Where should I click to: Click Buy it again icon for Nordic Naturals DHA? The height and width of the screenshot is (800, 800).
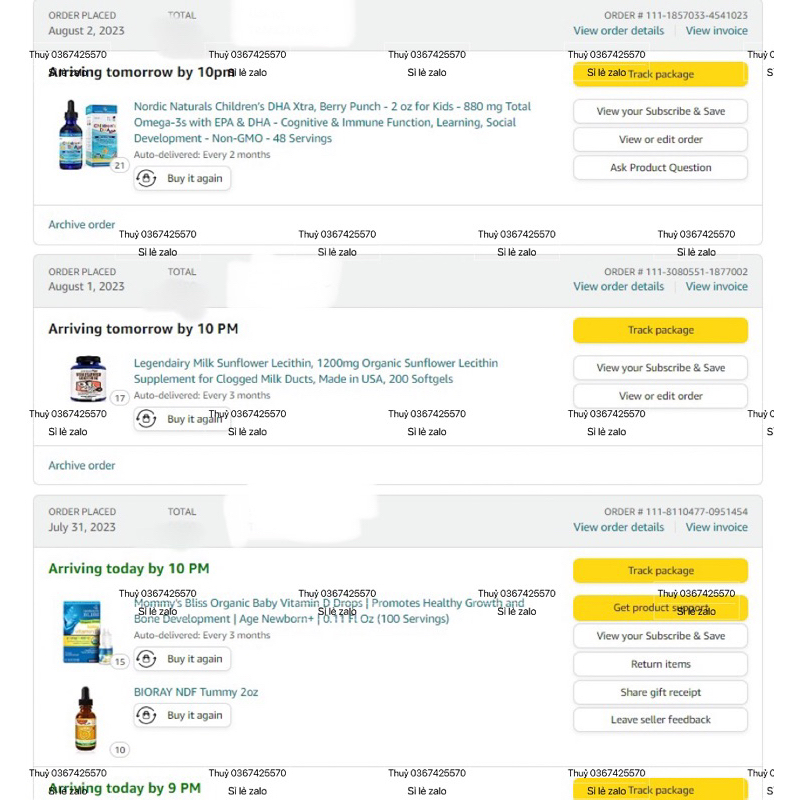tap(147, 179)
